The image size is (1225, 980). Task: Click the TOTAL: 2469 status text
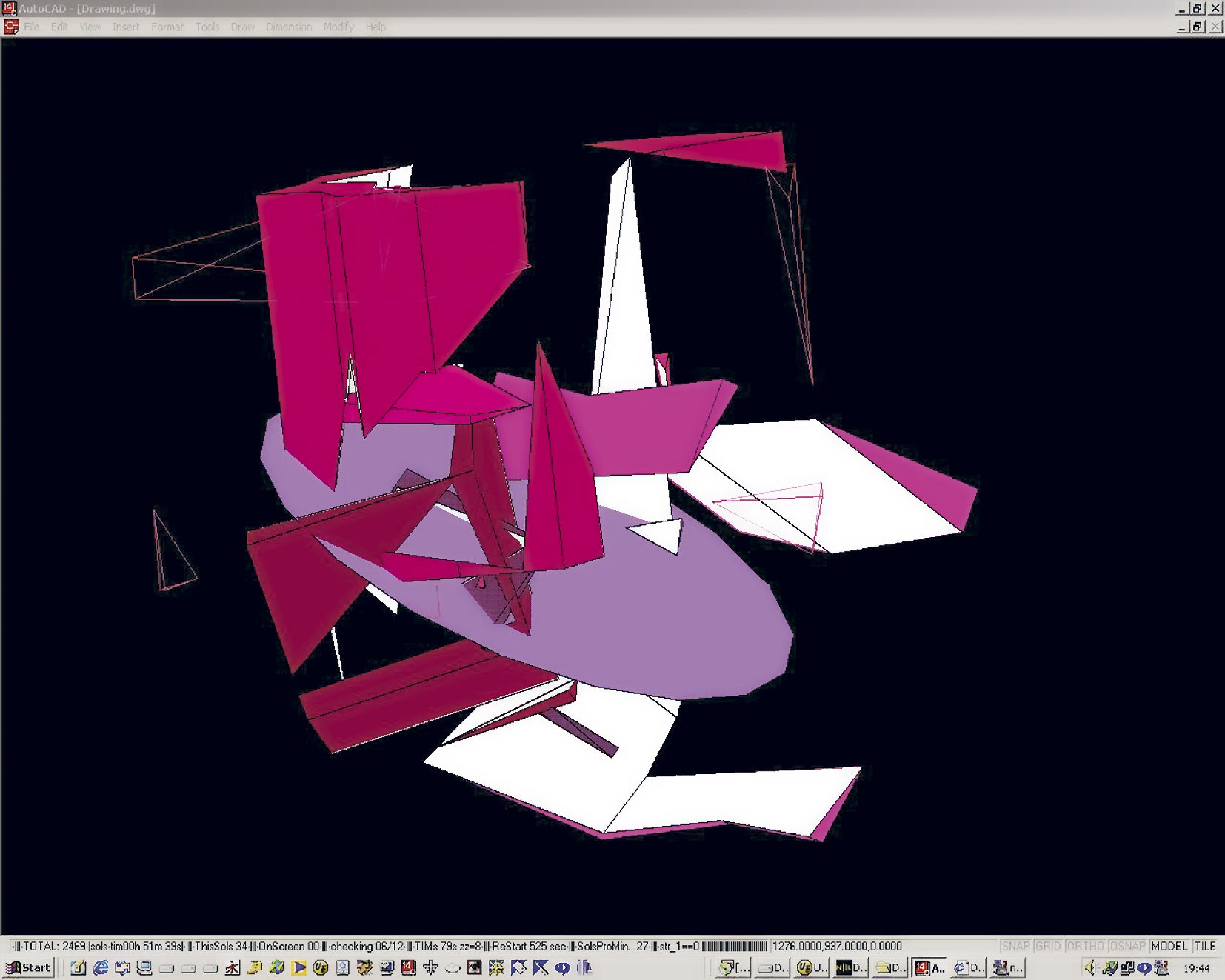pyautogui.click(x=55, y=946)
